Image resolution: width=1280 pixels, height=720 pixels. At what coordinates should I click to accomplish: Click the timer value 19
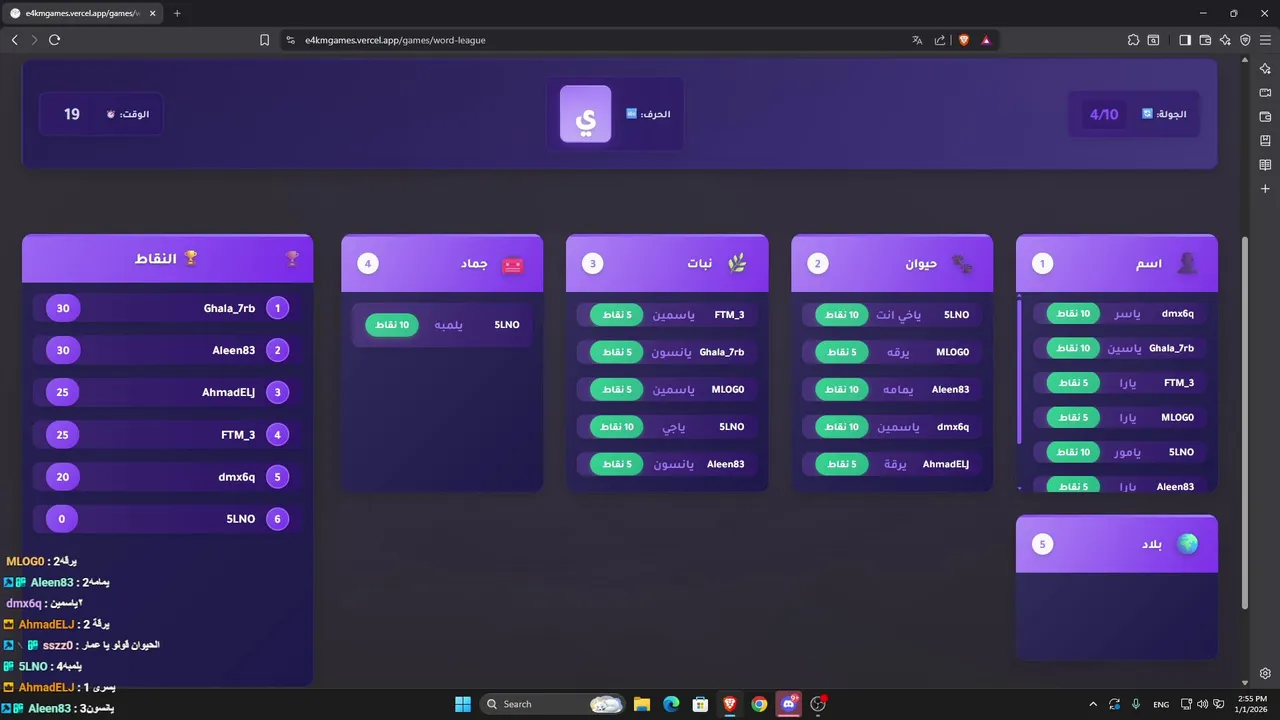pos(72,114)
